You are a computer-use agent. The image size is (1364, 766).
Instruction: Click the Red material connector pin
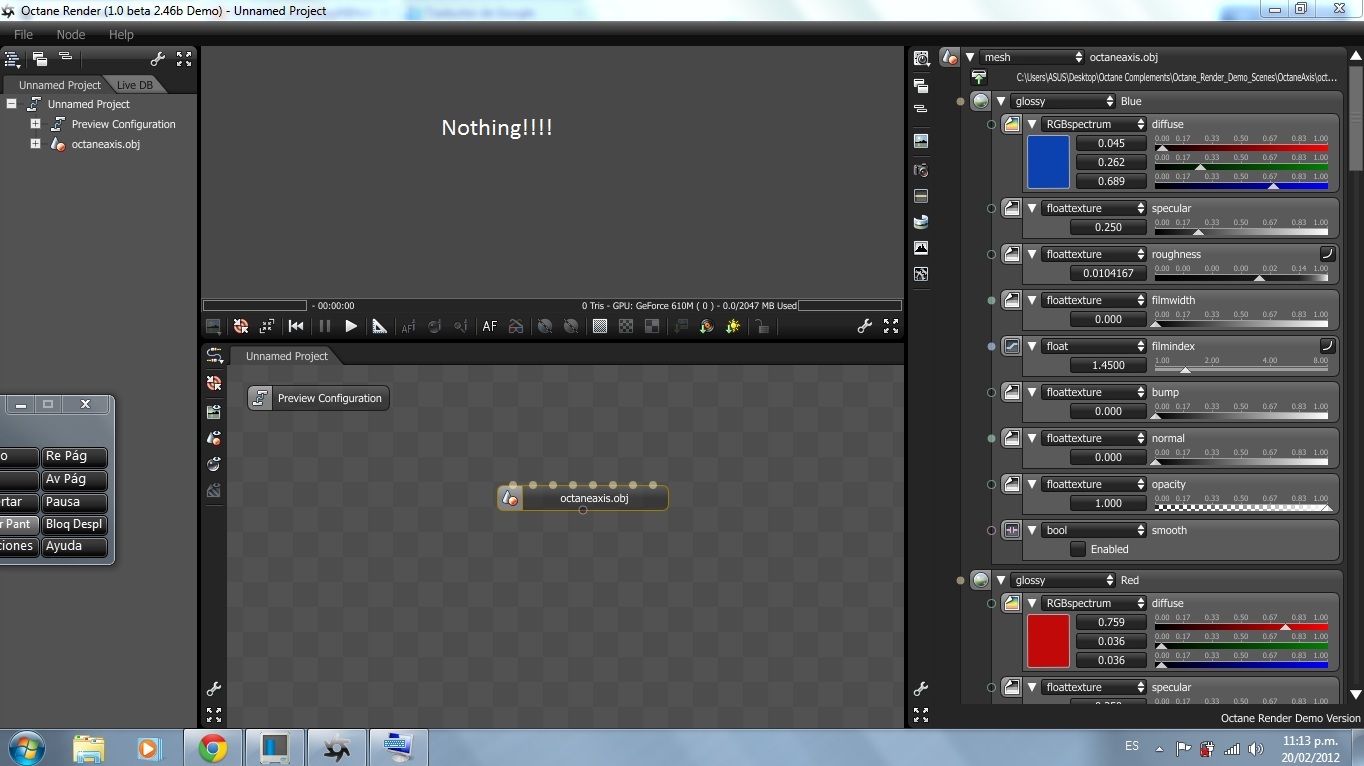pyautogui.click(x=961, y=580)
